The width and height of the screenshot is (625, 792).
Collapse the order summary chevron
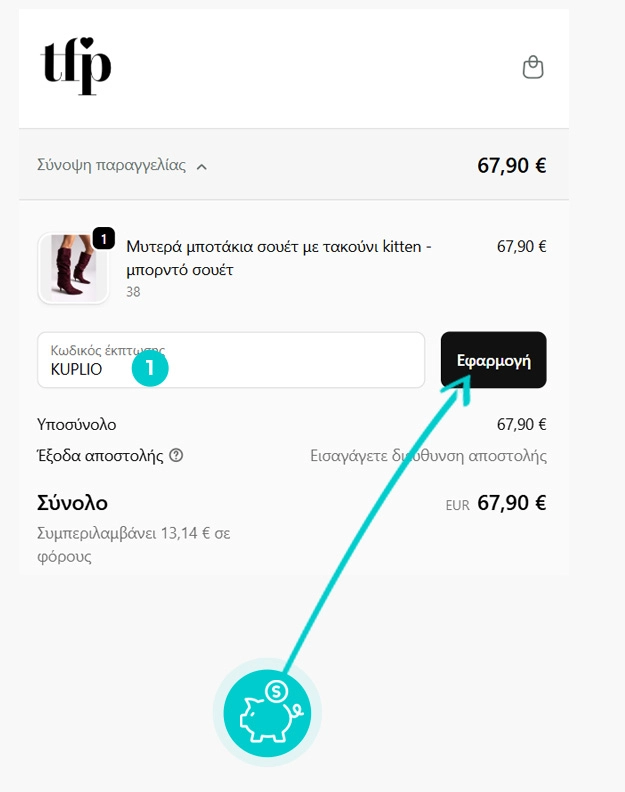coord(202,167)
